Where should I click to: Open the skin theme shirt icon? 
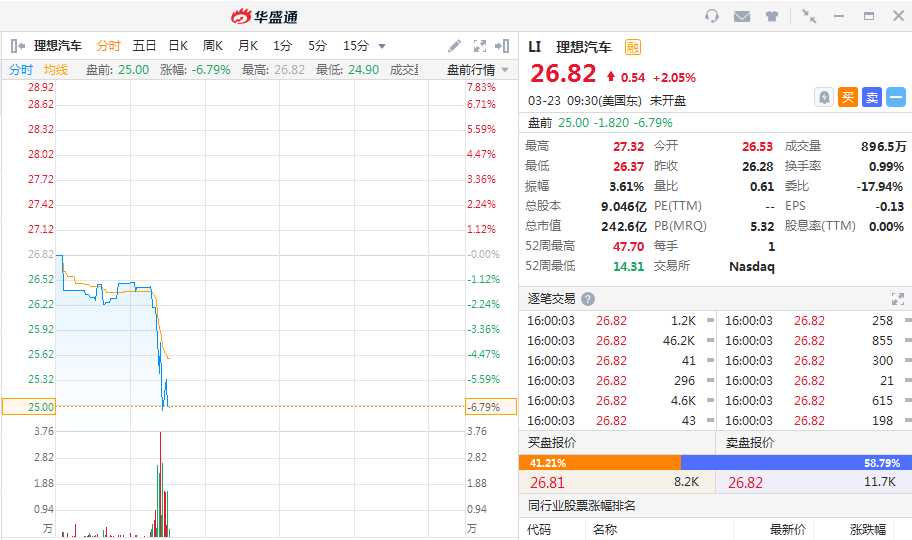[772, 16]
